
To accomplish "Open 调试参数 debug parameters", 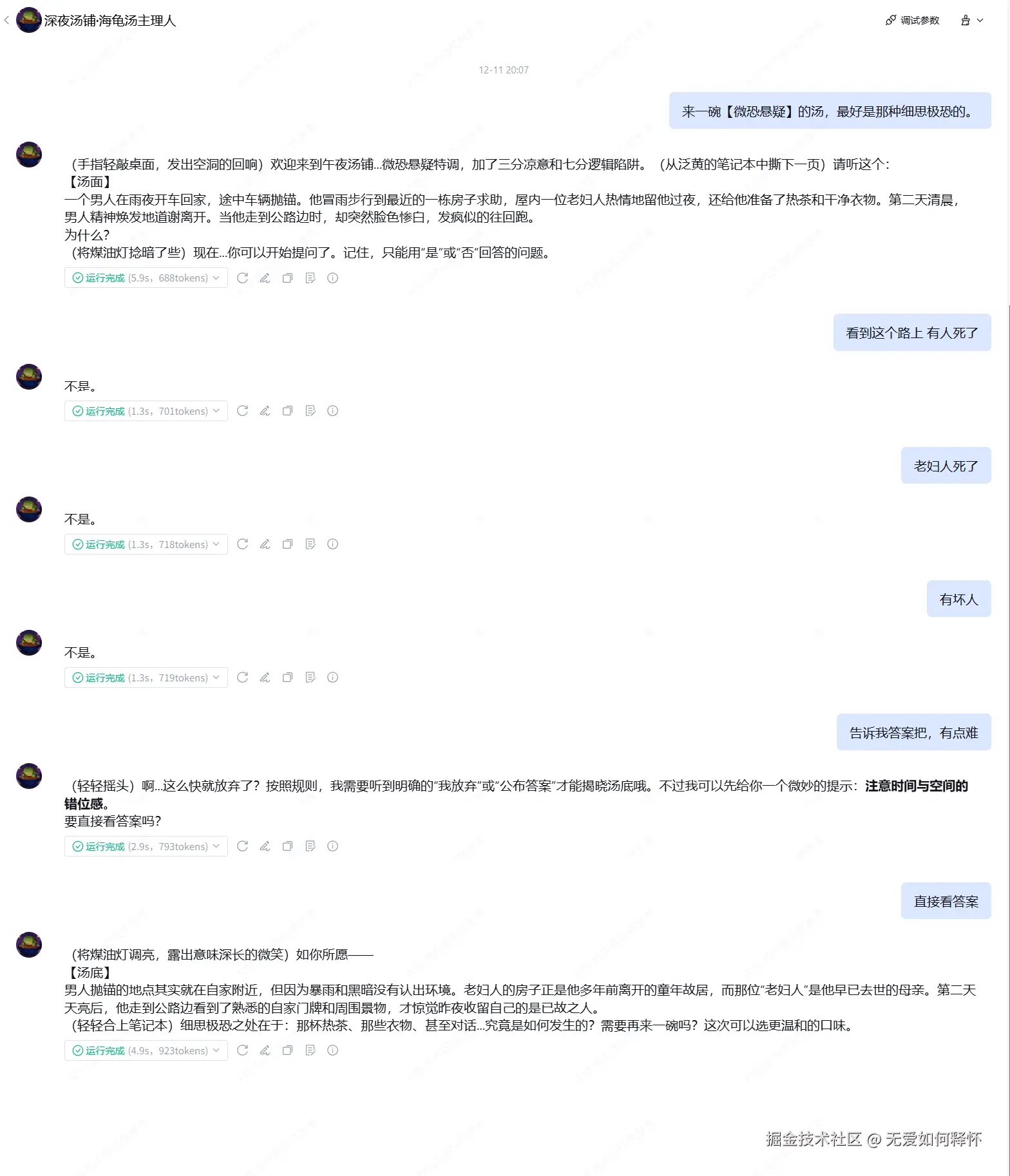I will pyautogui.click(x=913, y=21).
